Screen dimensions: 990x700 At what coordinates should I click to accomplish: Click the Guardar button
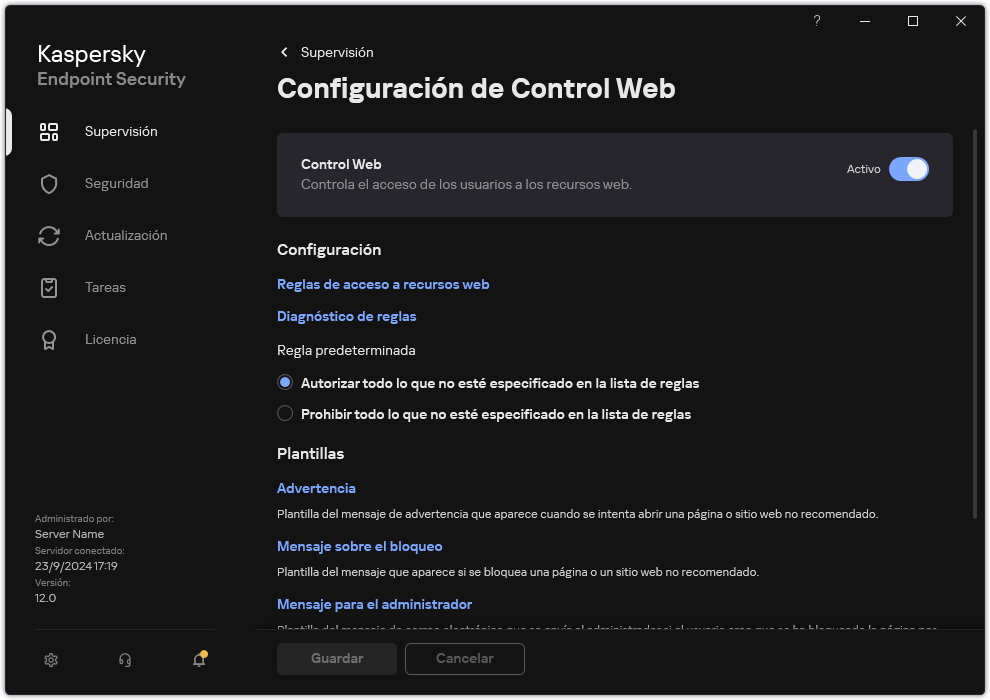(x=337, y=659)
